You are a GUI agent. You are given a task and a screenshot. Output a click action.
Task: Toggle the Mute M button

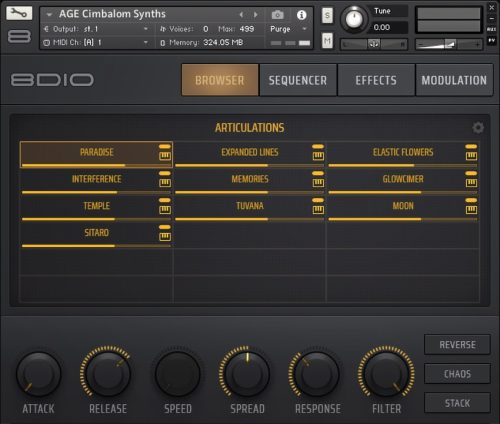tap(327, 41)
